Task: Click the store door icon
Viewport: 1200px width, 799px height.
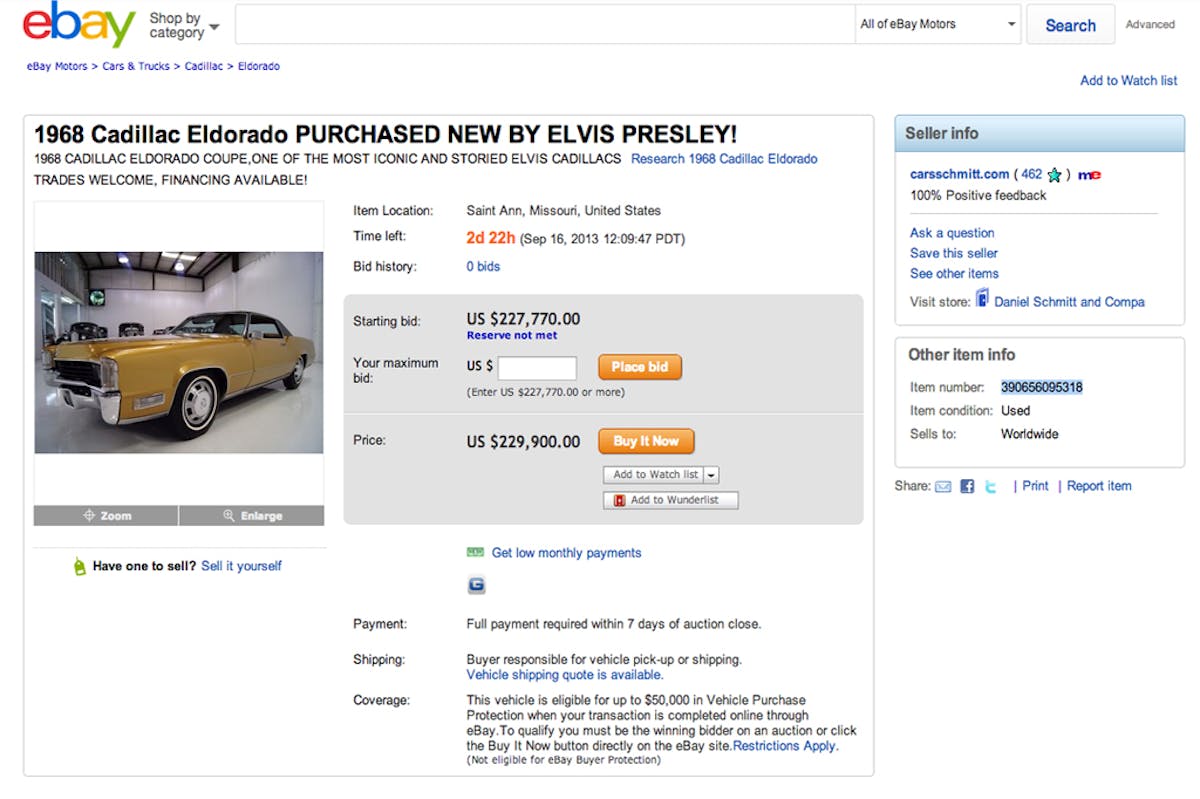Action: click(x=982, y=299)
